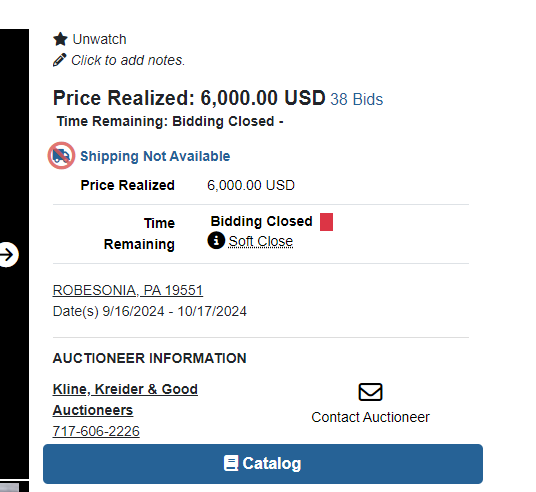Open the Kline, Kreider & Good Auctioneers link
Viewport: 536px width, 492px height.
(x=125, y=400)
